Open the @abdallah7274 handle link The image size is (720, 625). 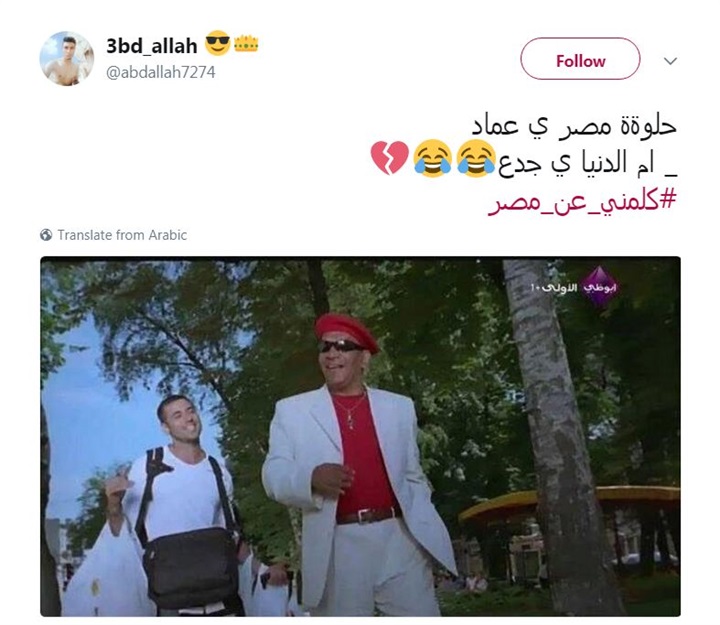(x=160, y=72)
